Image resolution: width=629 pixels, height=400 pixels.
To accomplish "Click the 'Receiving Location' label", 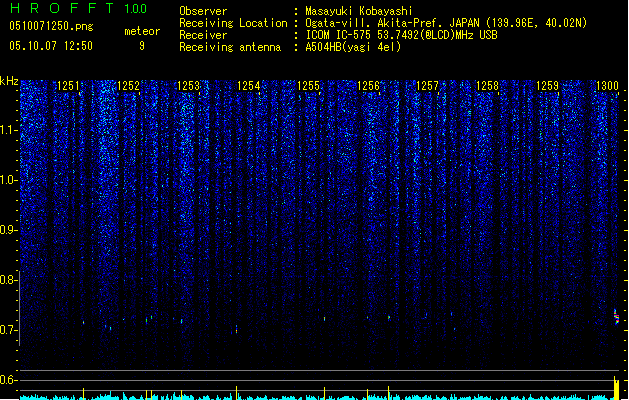I will 233,23.
